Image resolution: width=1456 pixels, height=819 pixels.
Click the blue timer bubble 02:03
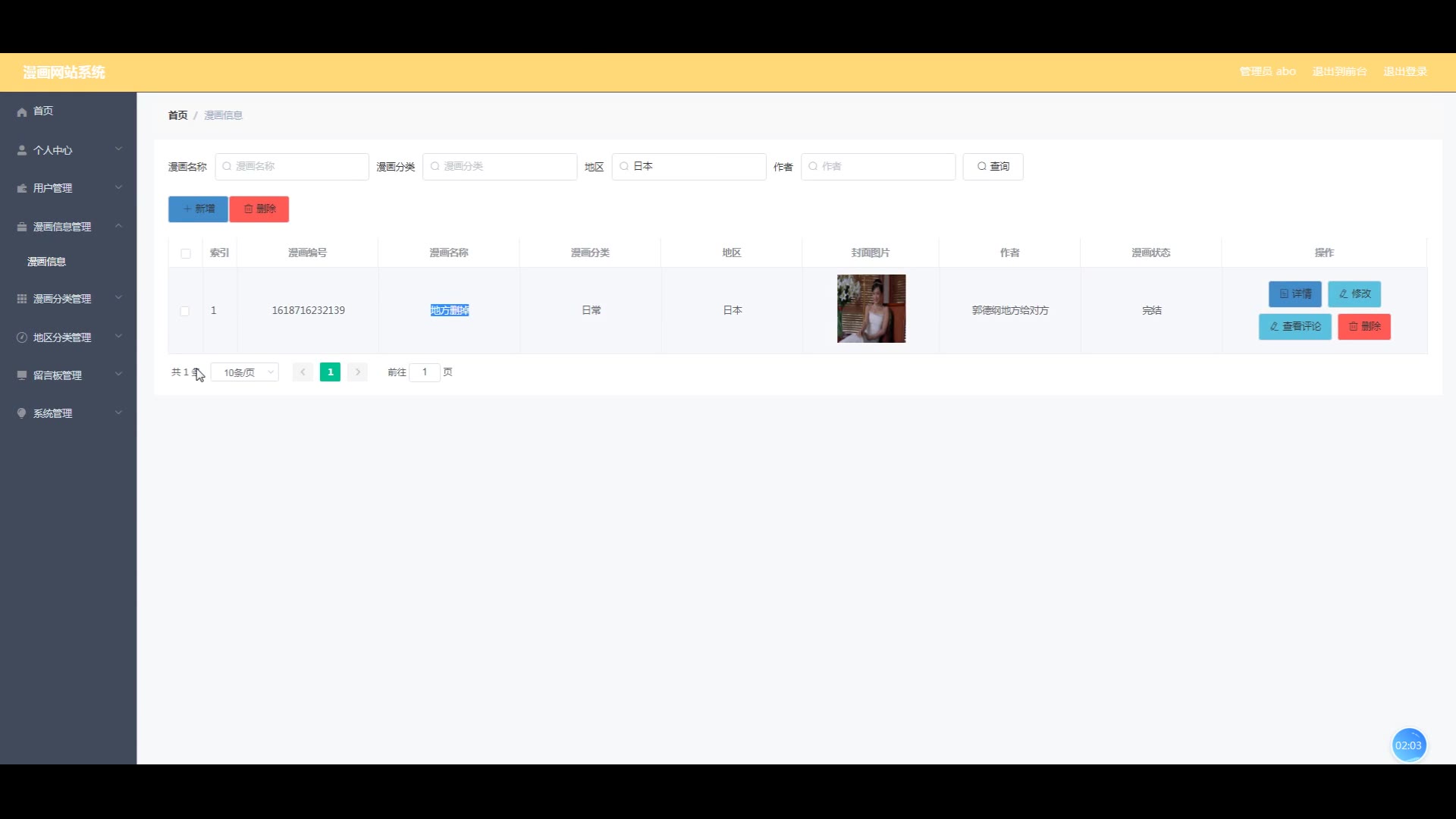(1408, 745)
